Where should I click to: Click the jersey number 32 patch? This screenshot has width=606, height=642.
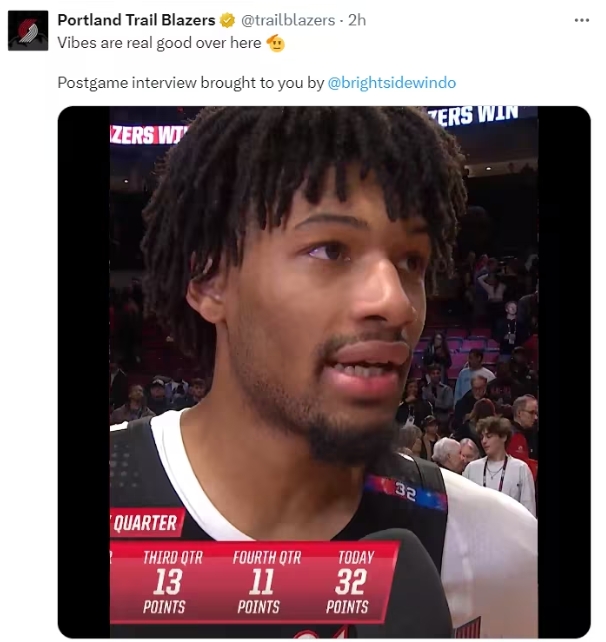[x=405, y=491]
